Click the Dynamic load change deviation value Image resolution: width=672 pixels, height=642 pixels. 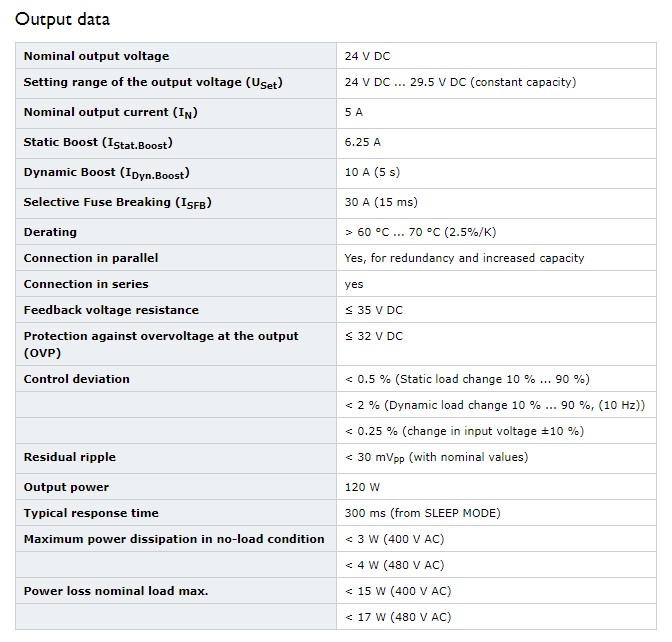pos(495,405)
